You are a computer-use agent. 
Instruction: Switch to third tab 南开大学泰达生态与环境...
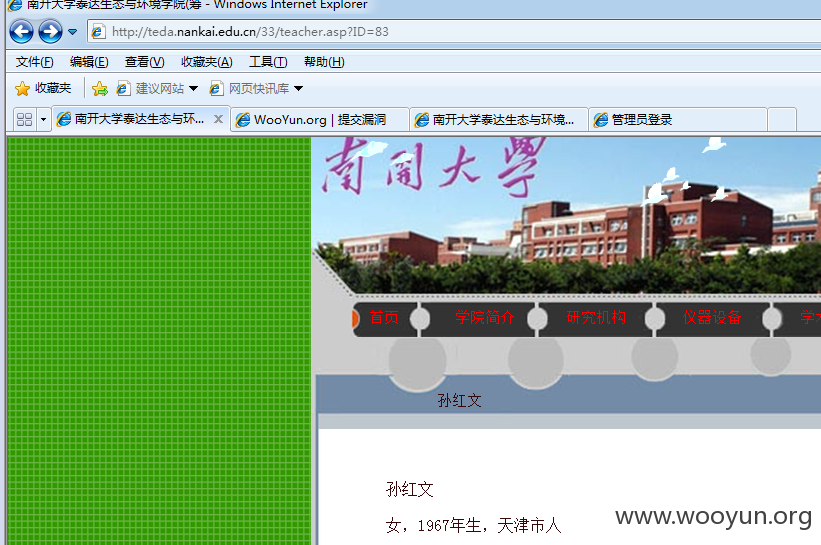499,120
